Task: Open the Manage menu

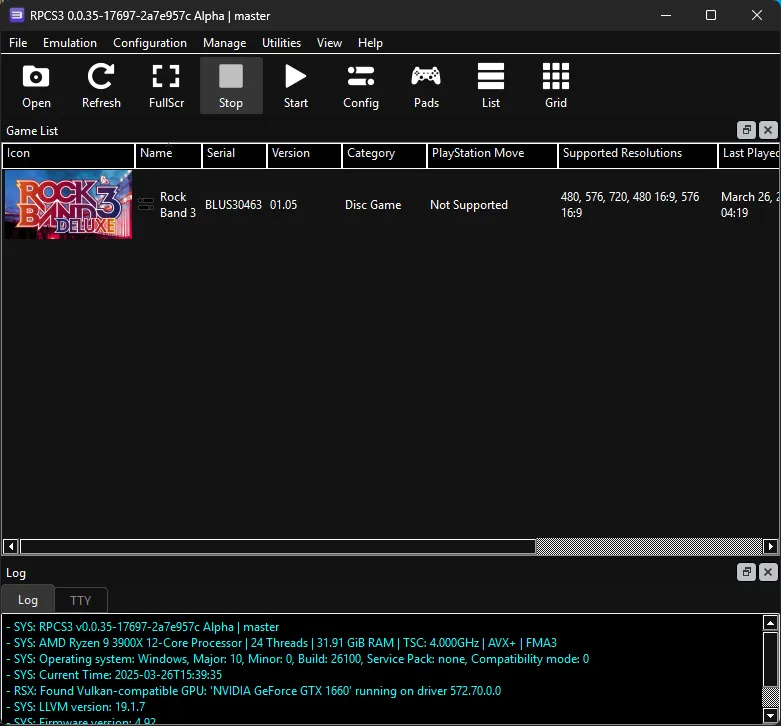Action: click(x=224, y=43)
